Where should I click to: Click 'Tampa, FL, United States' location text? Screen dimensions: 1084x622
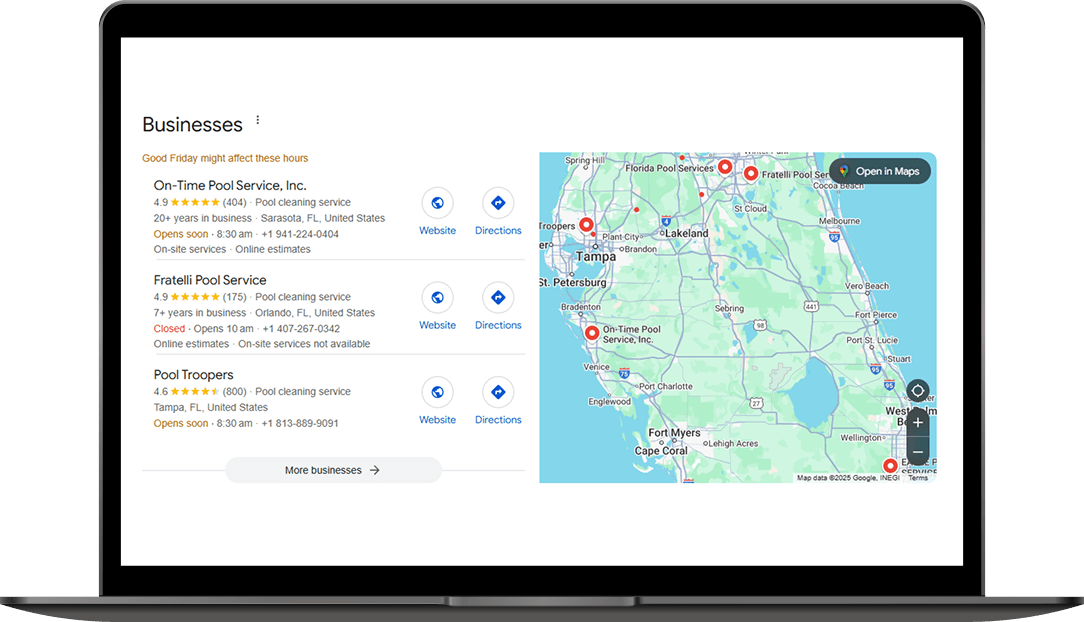click(x=211, y=408)
